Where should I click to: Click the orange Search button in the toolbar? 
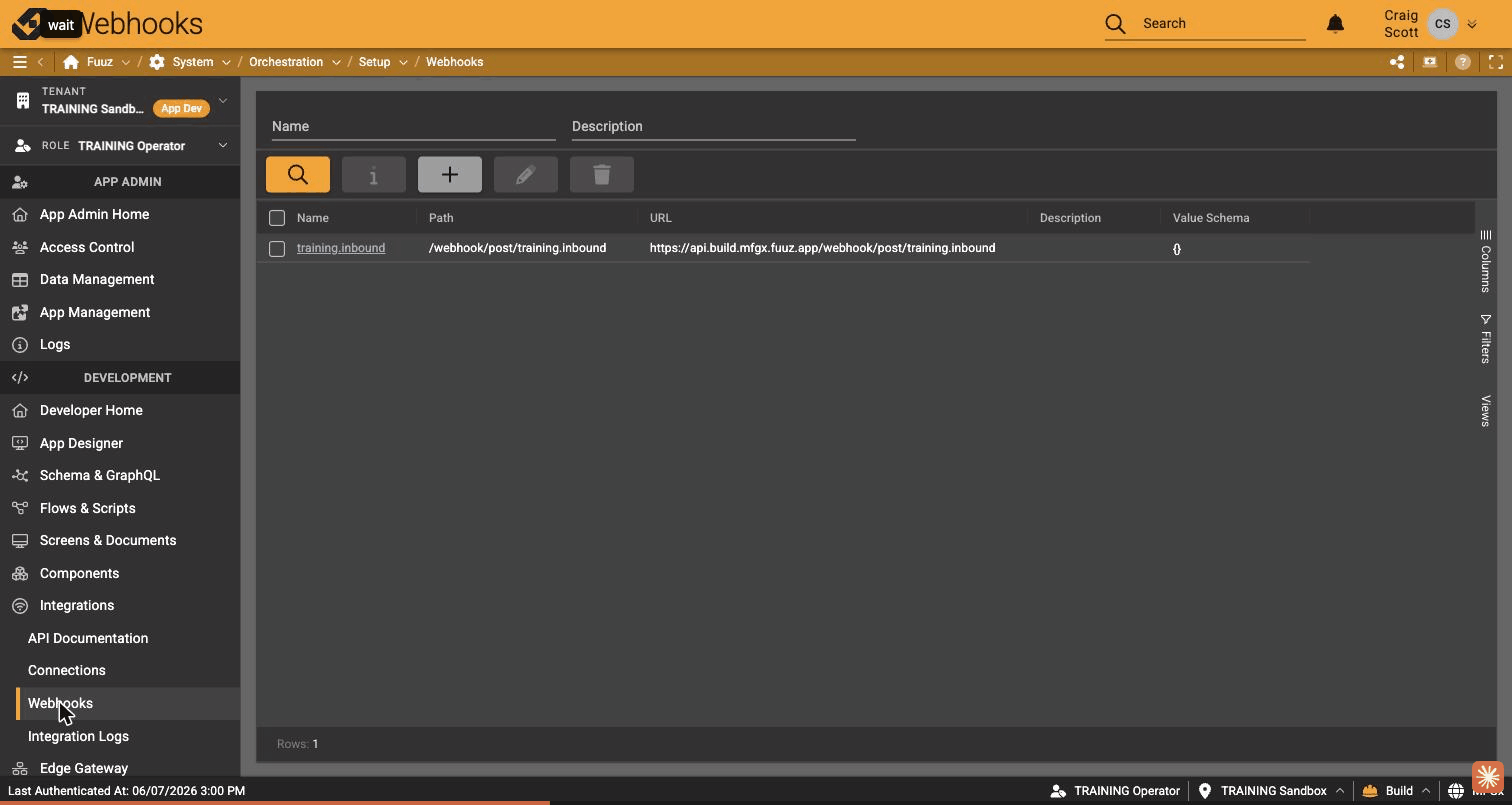[x=298, y=175]
